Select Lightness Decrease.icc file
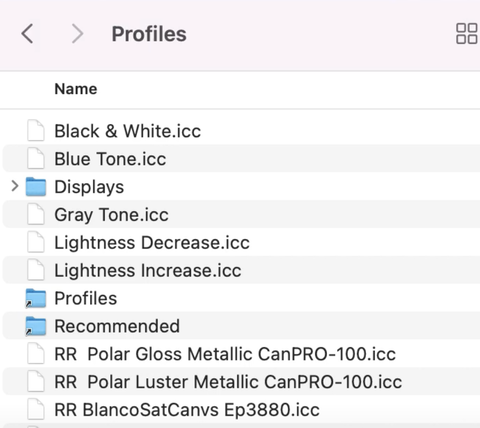The image size is (480, 428). click(x=241, y=242)
